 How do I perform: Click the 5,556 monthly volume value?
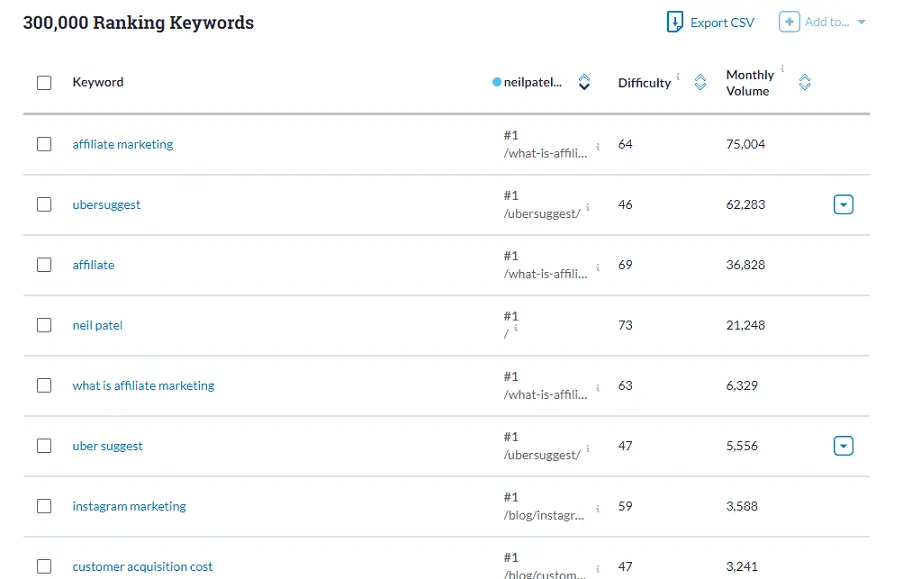(x=742, y=446)
